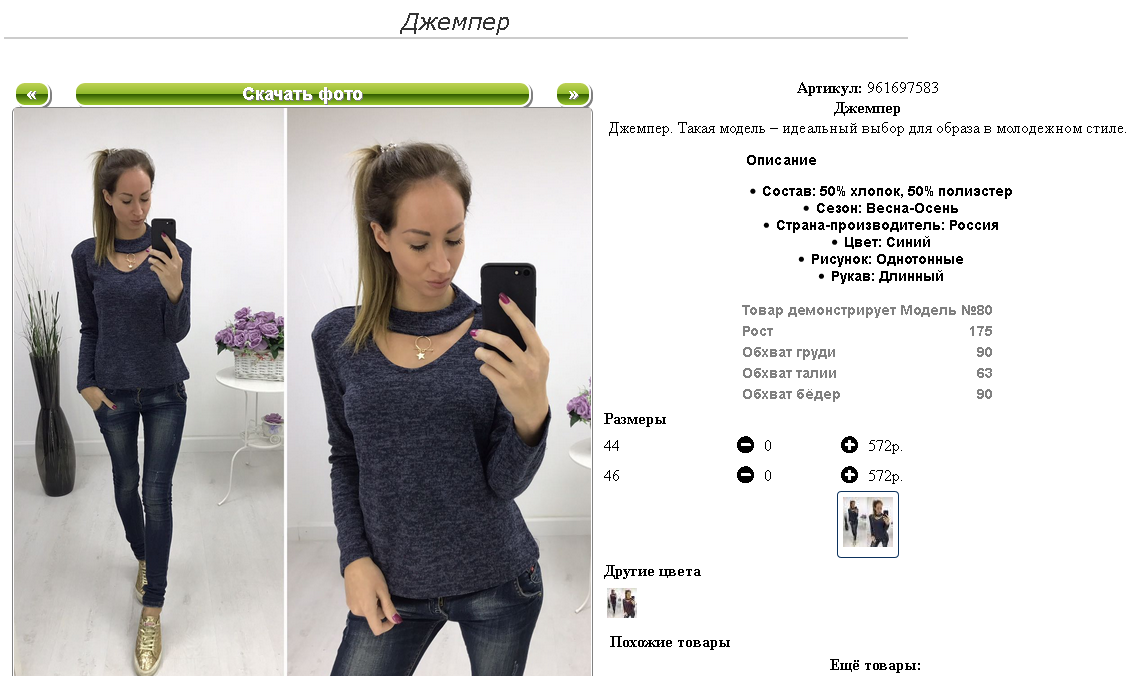Click the left full-body product photo

tap(149, 392)
